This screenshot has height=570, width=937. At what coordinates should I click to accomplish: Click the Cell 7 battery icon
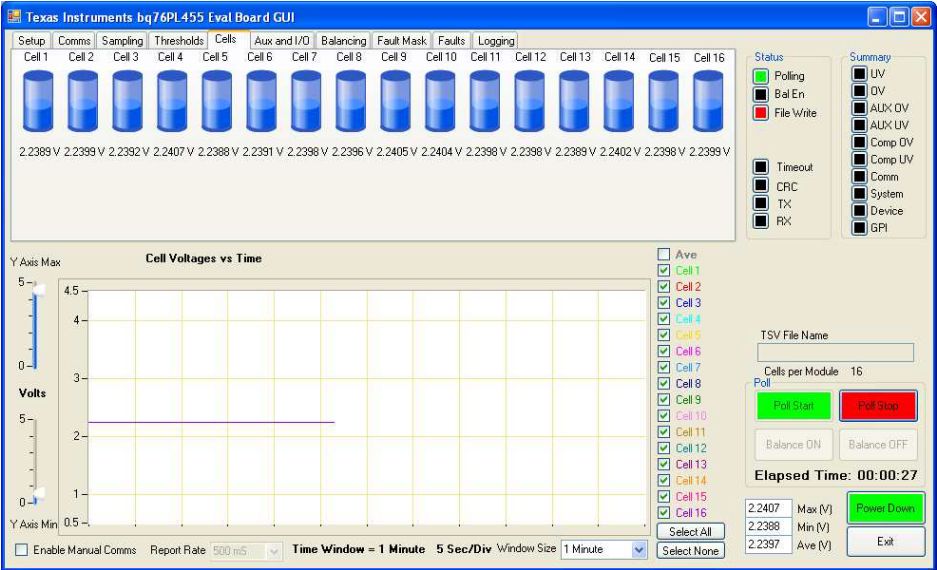pyautogui.click(x=306, y=100)
